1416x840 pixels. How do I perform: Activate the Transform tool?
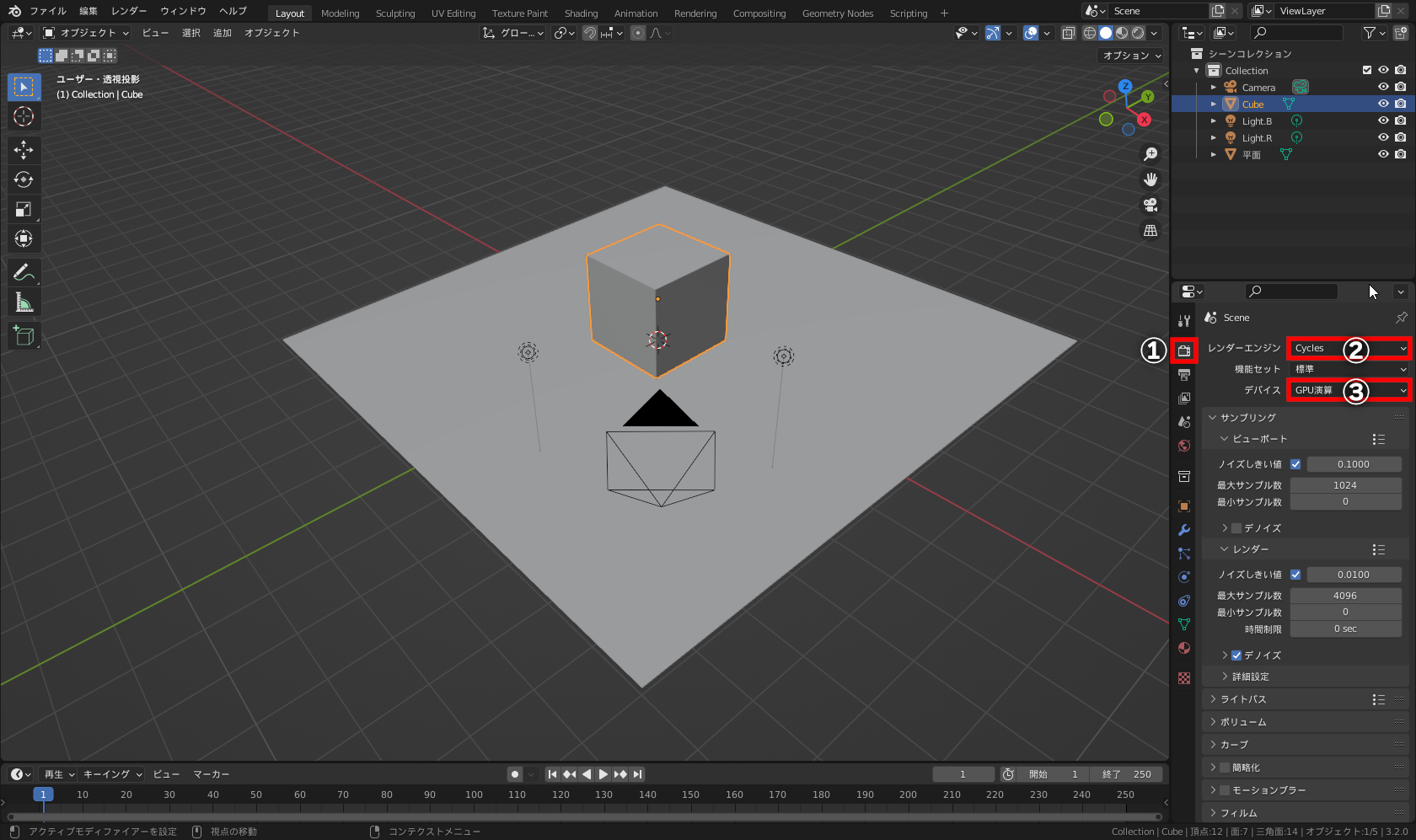point(24,238)
